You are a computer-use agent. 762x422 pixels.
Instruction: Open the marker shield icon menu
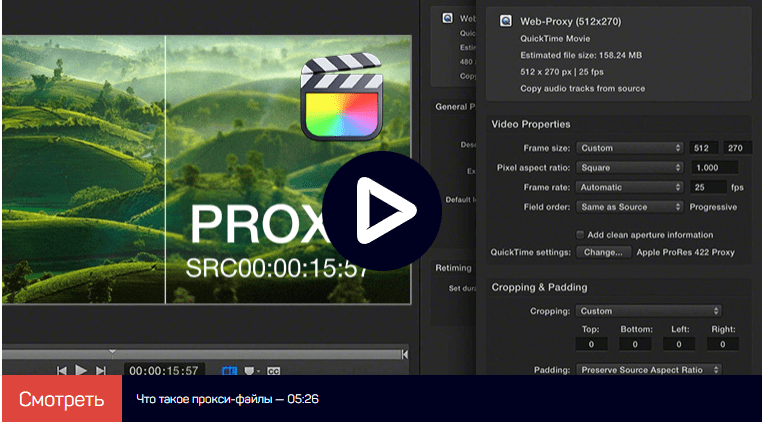click(249, 371)
